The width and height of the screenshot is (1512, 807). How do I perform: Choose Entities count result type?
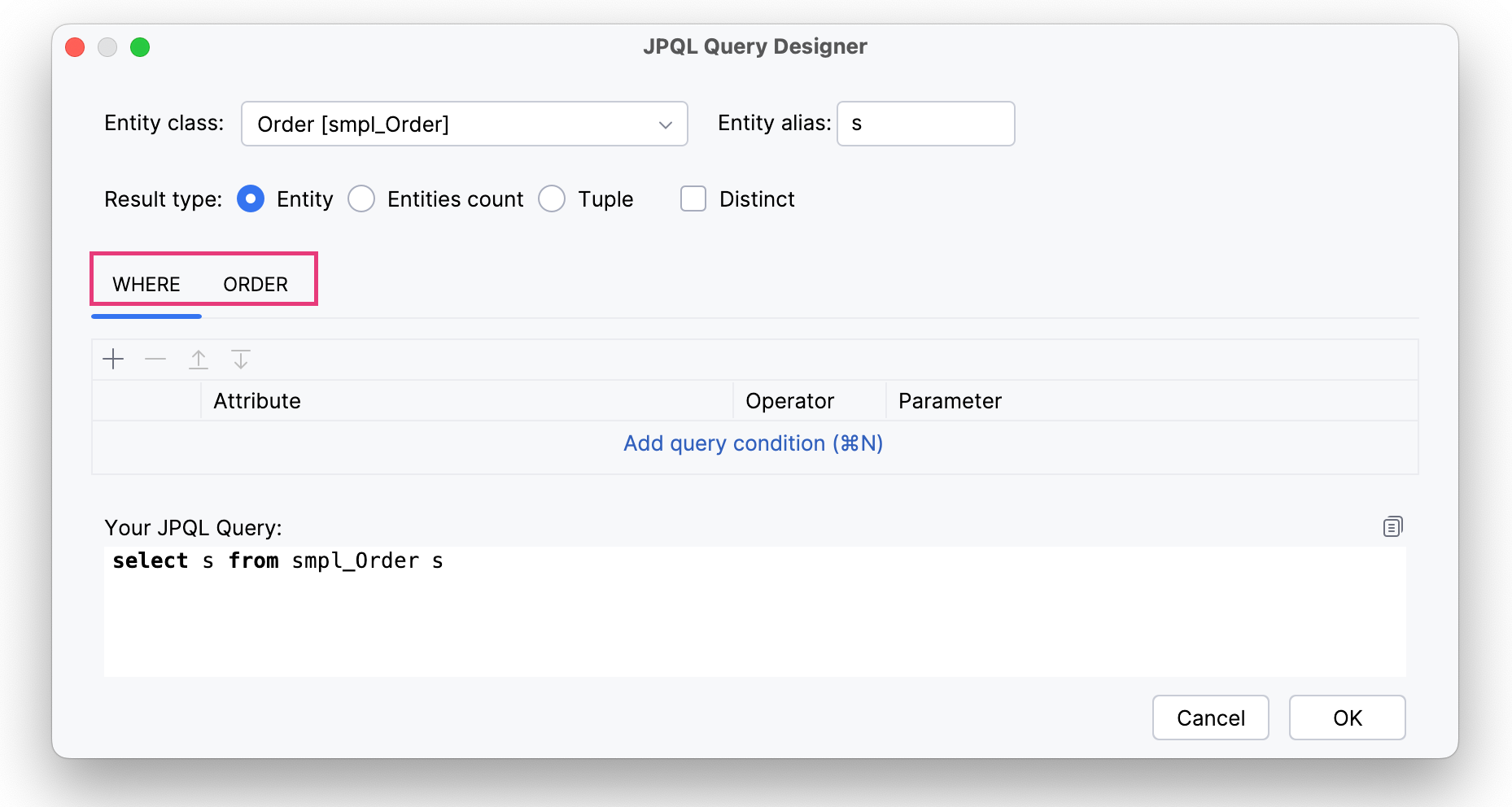coord(361,199)
